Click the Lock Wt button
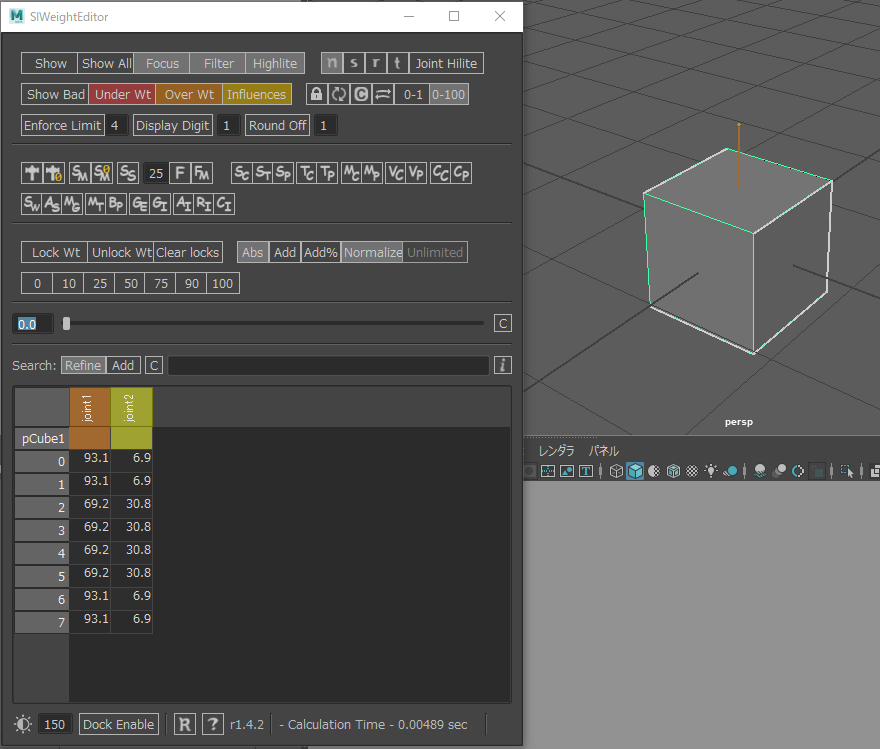This screenshot has width=880, height=749. pyautogui.click(x=55, y=252)
